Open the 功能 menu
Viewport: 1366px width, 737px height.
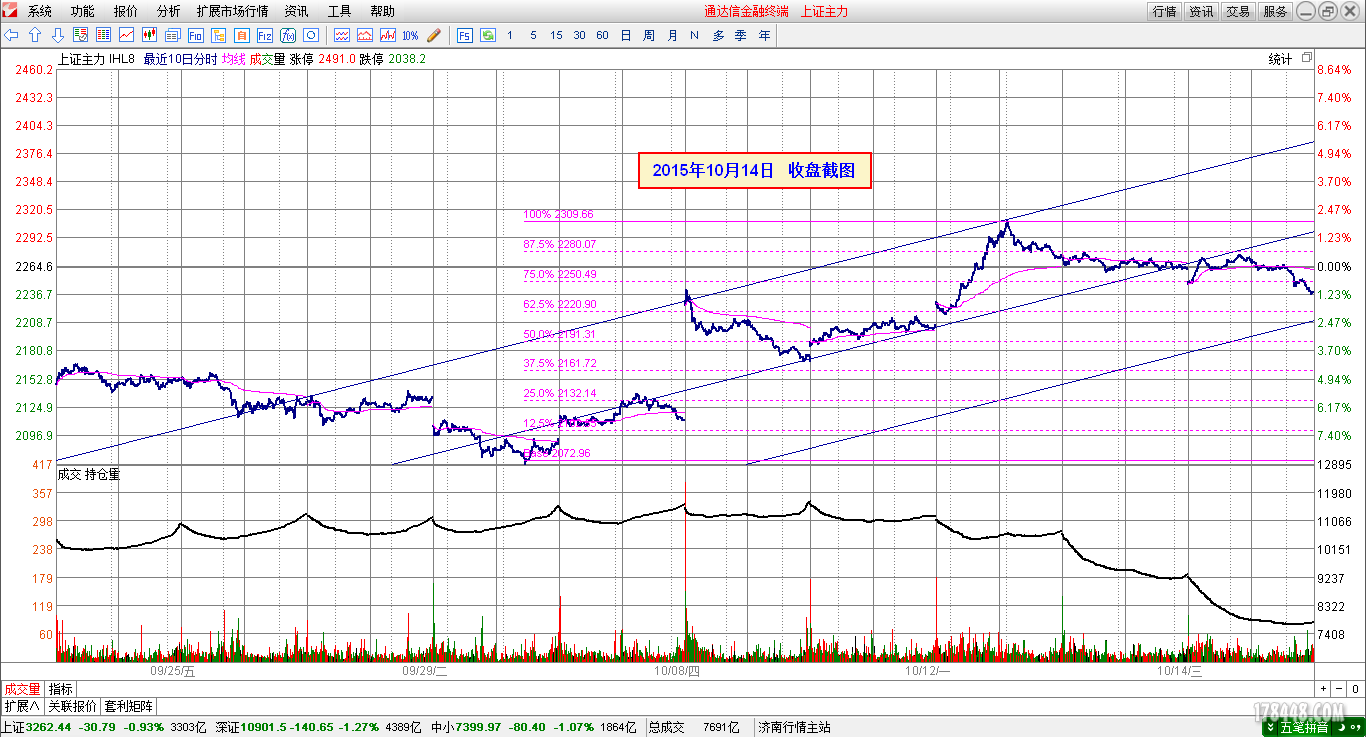pyautogui.click(x=83, y=11)
